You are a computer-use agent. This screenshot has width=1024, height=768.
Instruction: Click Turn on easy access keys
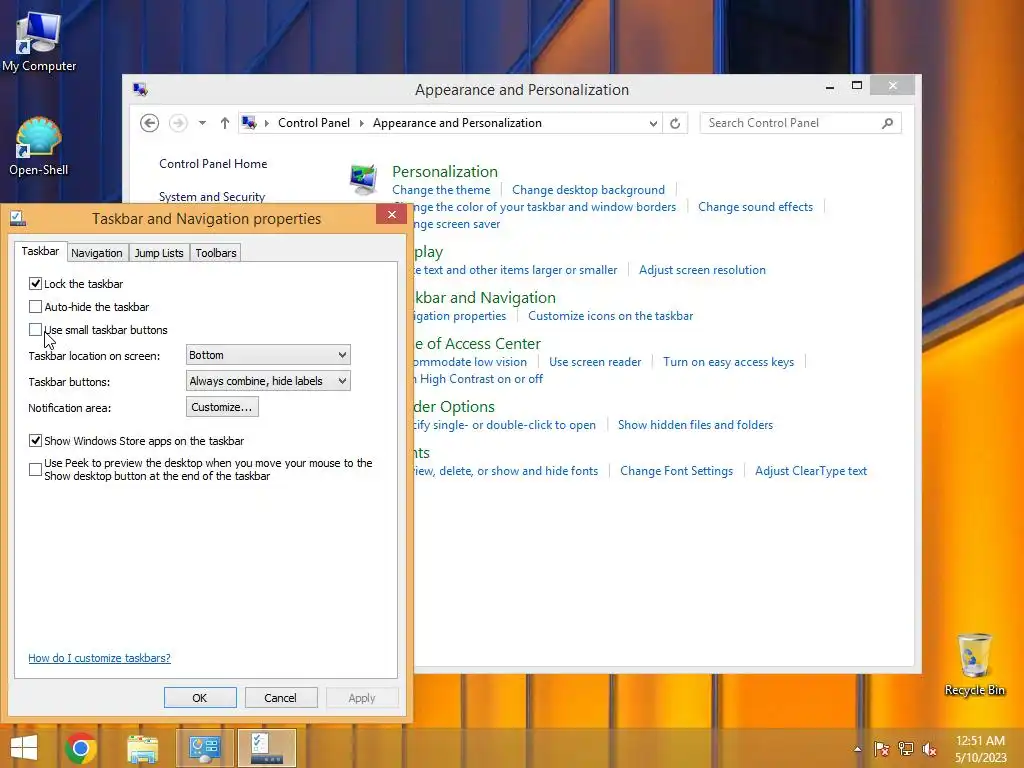728,362
